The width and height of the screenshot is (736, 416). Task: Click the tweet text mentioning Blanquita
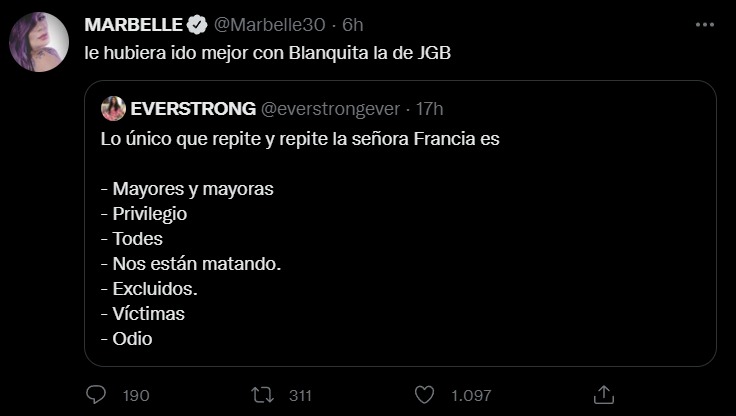(268, 53)
